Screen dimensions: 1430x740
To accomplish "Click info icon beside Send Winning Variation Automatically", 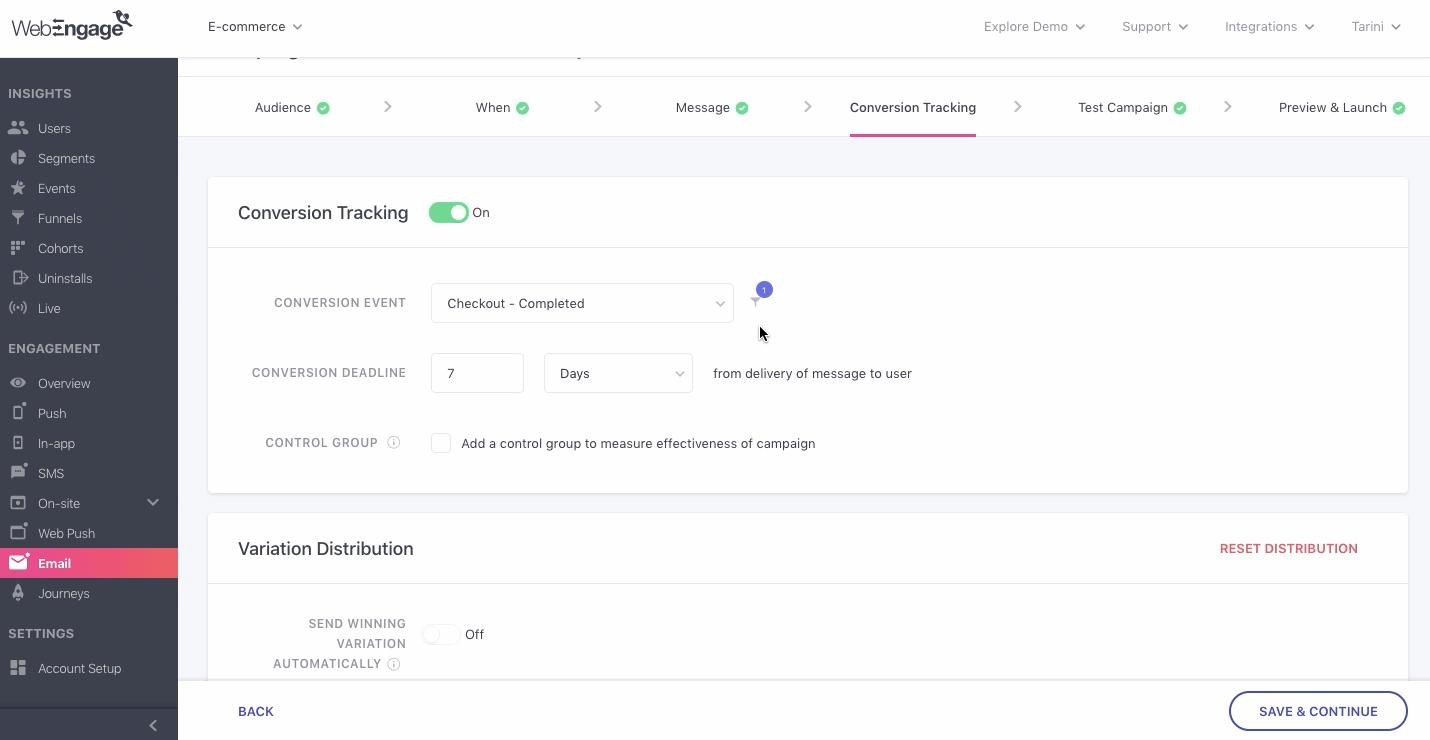I will point(394,664).
